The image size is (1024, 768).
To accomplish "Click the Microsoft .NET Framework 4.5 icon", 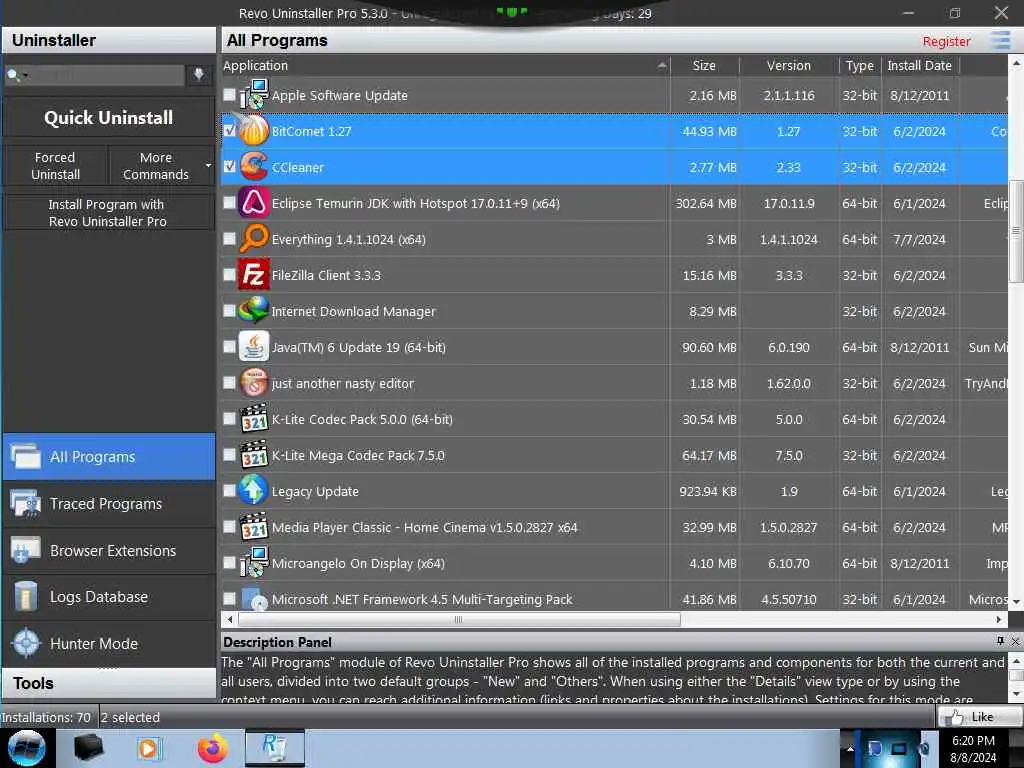I will click(254, 598).
